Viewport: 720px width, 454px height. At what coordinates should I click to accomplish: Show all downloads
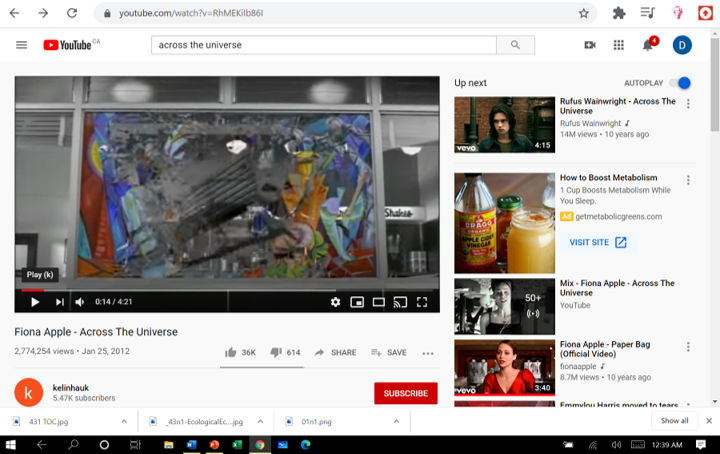click(x=674, y=420)
